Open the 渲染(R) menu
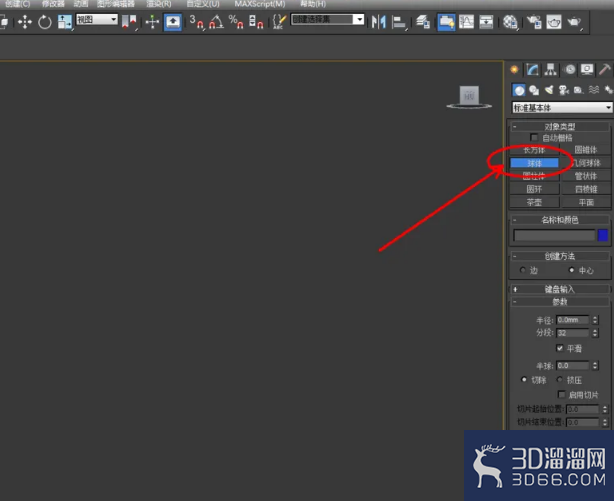 click(x=159, y=4)
